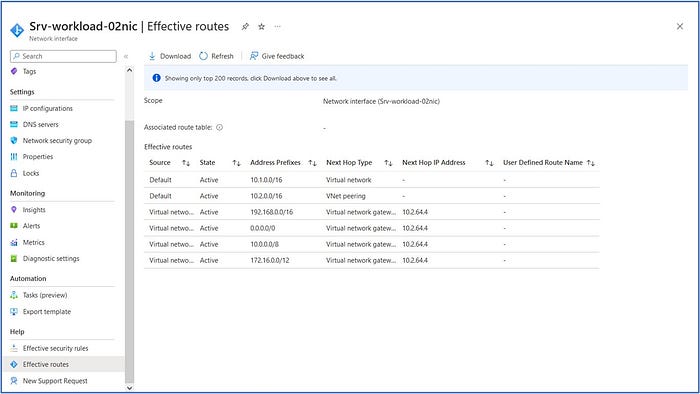Click the Export template icon

(14, 311)
